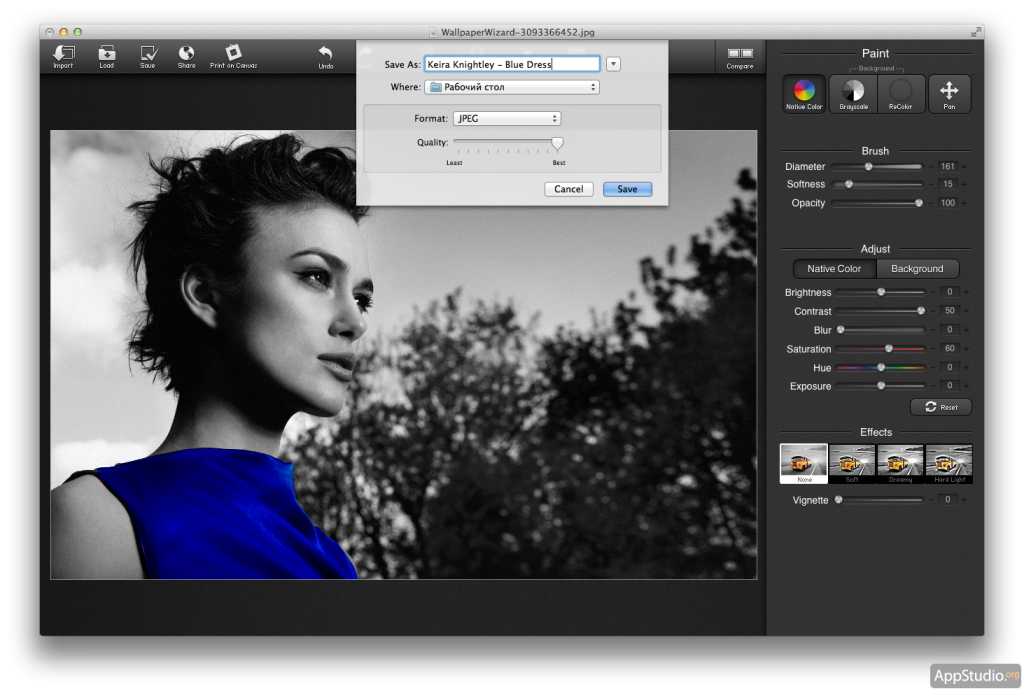Switch to ReColor background mode
The height and width of the screenshot is (691, 1024).
click(x=901, y=93)
